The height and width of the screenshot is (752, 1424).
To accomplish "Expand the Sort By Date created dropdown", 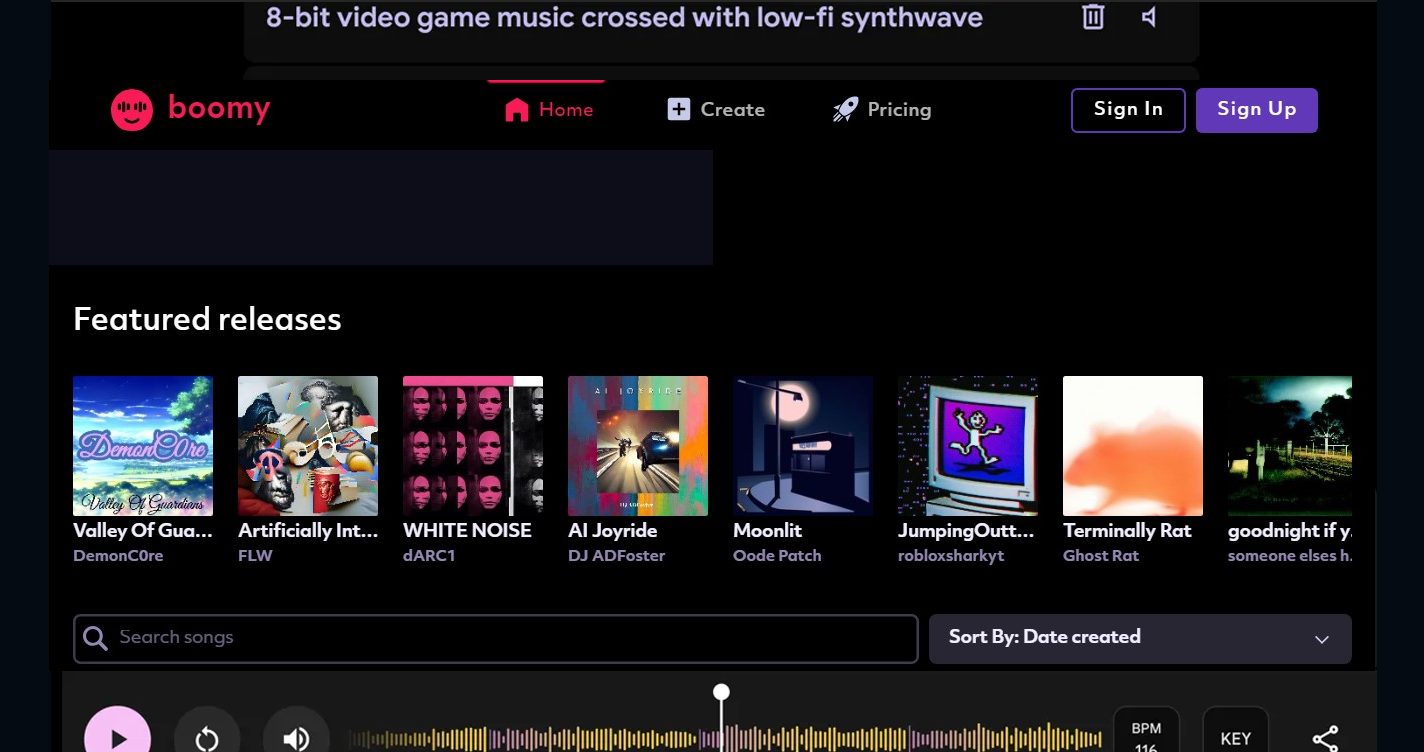I will pos(1140,638).
